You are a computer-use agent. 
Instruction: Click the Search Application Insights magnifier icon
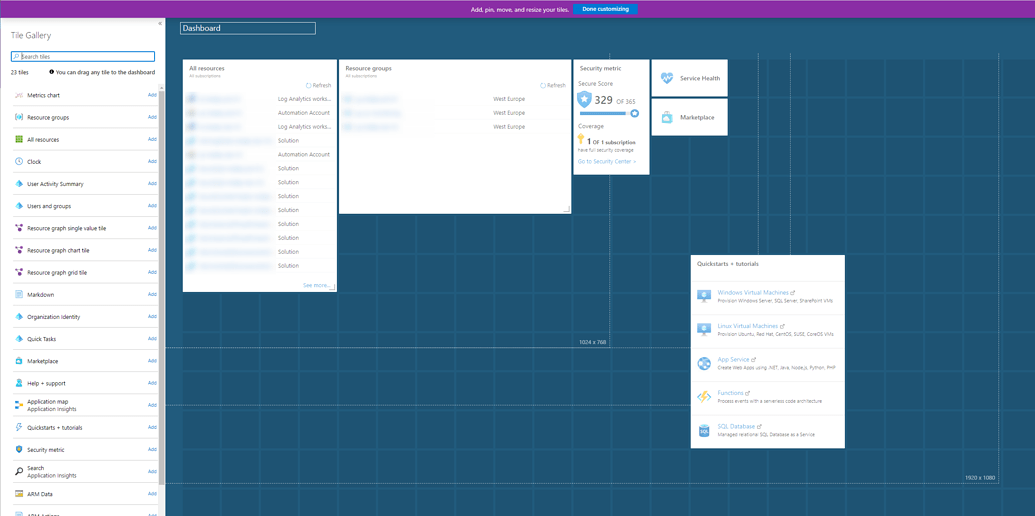(x=18, y=471)
